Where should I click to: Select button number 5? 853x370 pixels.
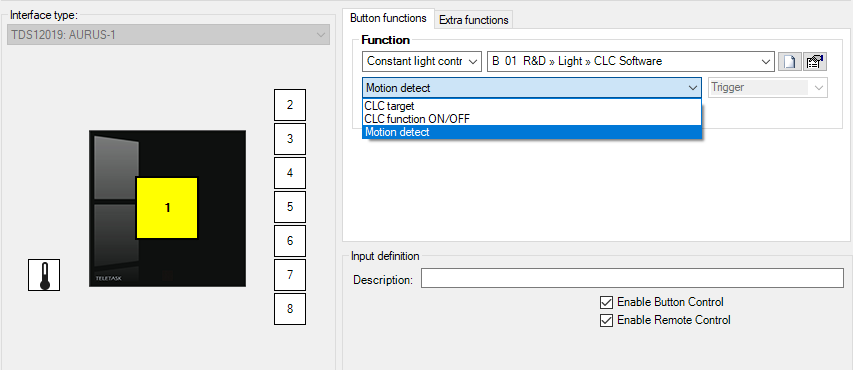coord(290,207)
